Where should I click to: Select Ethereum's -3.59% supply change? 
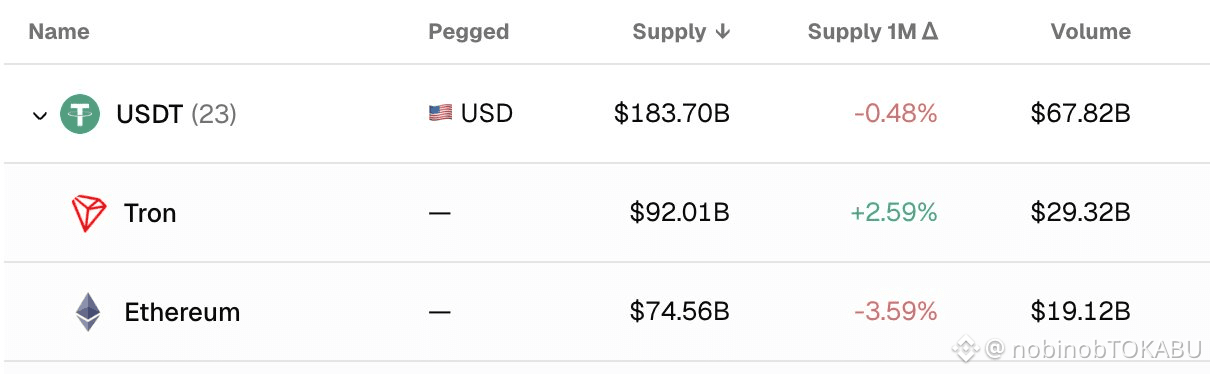[896, 312]
